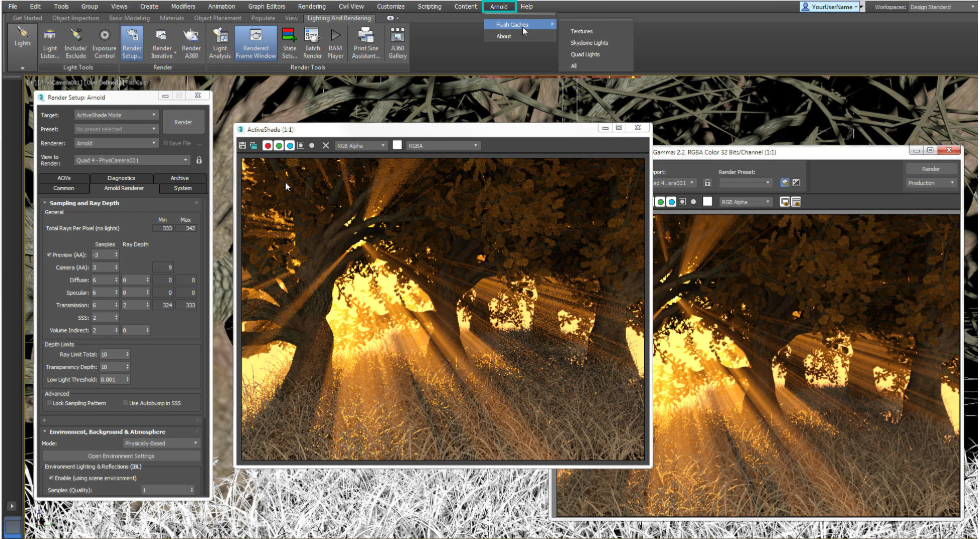This screenshot has height=539, width=980.
Task: Choose Quad Lights from the submenu
Action: coord(585,54)
